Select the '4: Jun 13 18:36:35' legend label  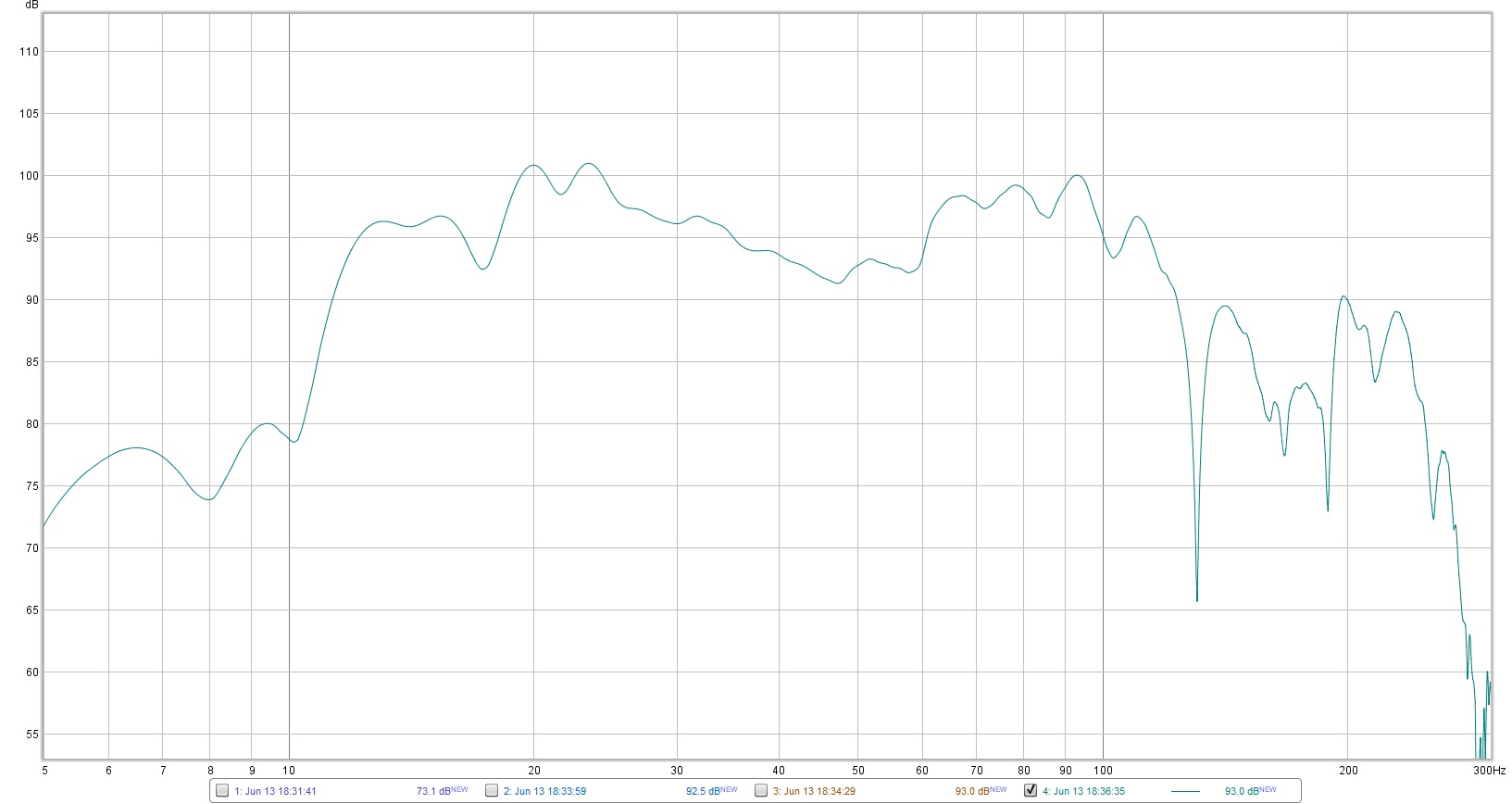[1083, 791]
